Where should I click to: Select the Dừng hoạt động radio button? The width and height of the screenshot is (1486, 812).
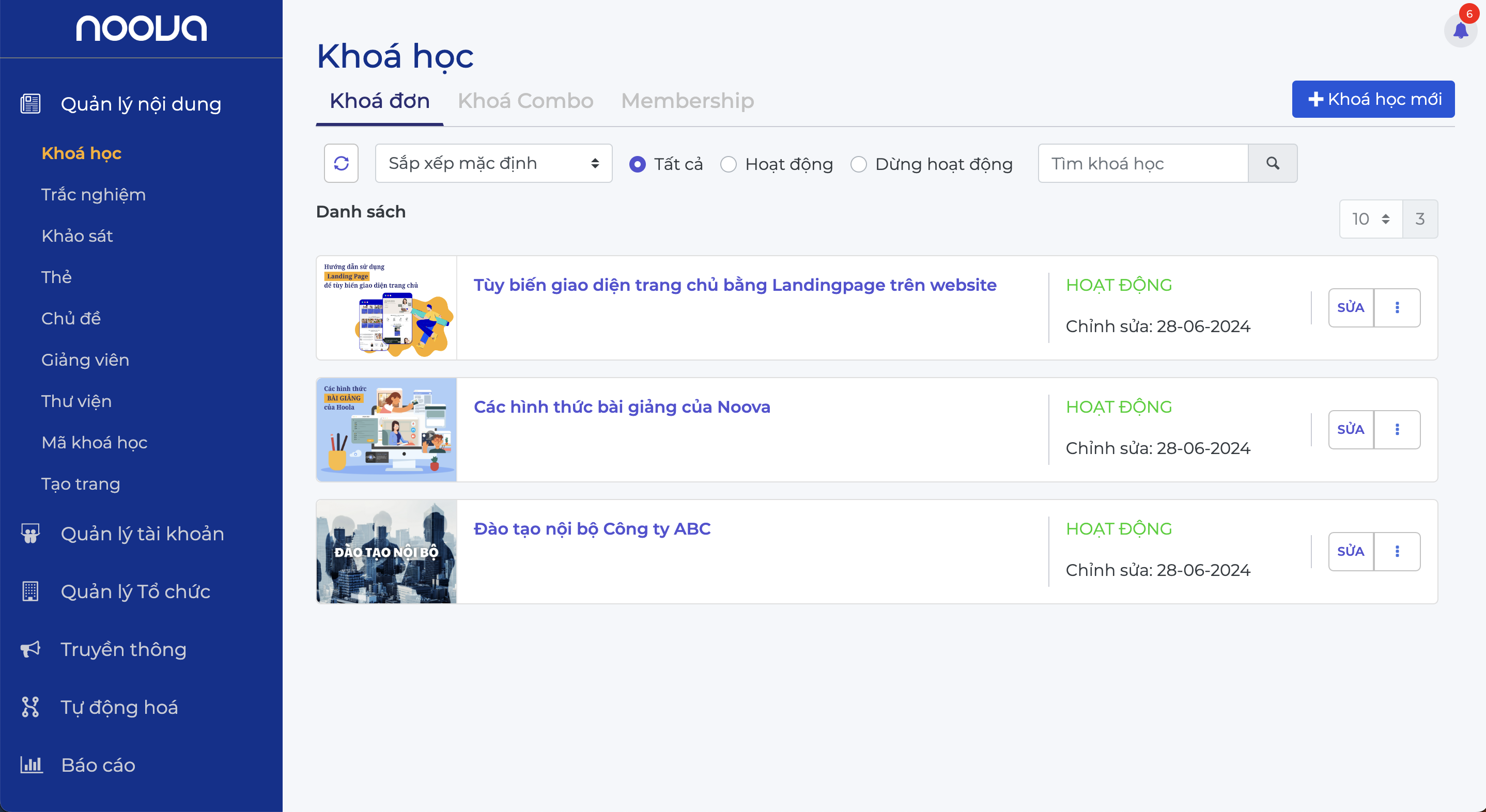click(858, 164)
